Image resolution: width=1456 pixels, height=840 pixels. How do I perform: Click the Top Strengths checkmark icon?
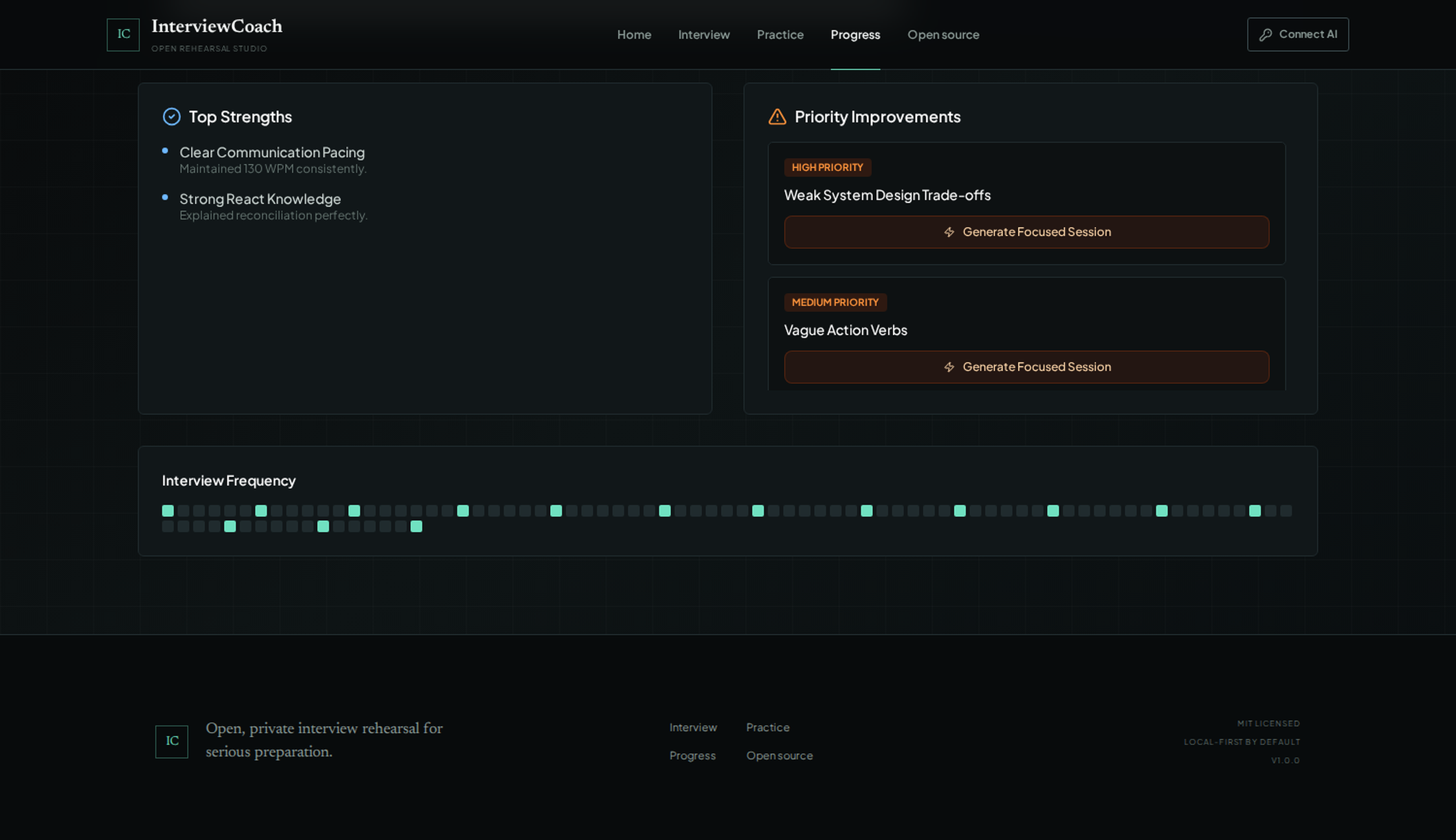click(171, 116)
